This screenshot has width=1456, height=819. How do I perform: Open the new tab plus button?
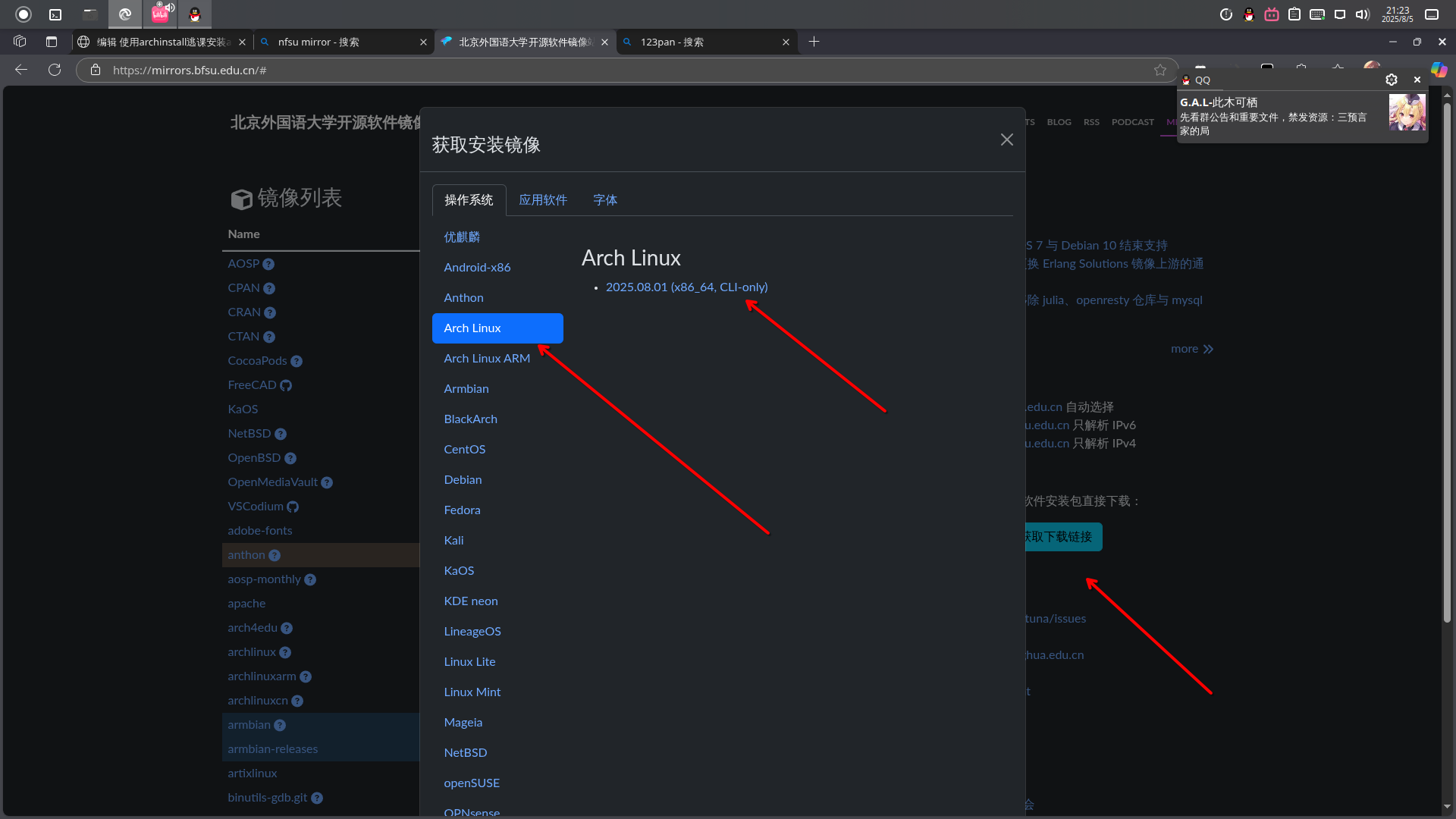814,42
